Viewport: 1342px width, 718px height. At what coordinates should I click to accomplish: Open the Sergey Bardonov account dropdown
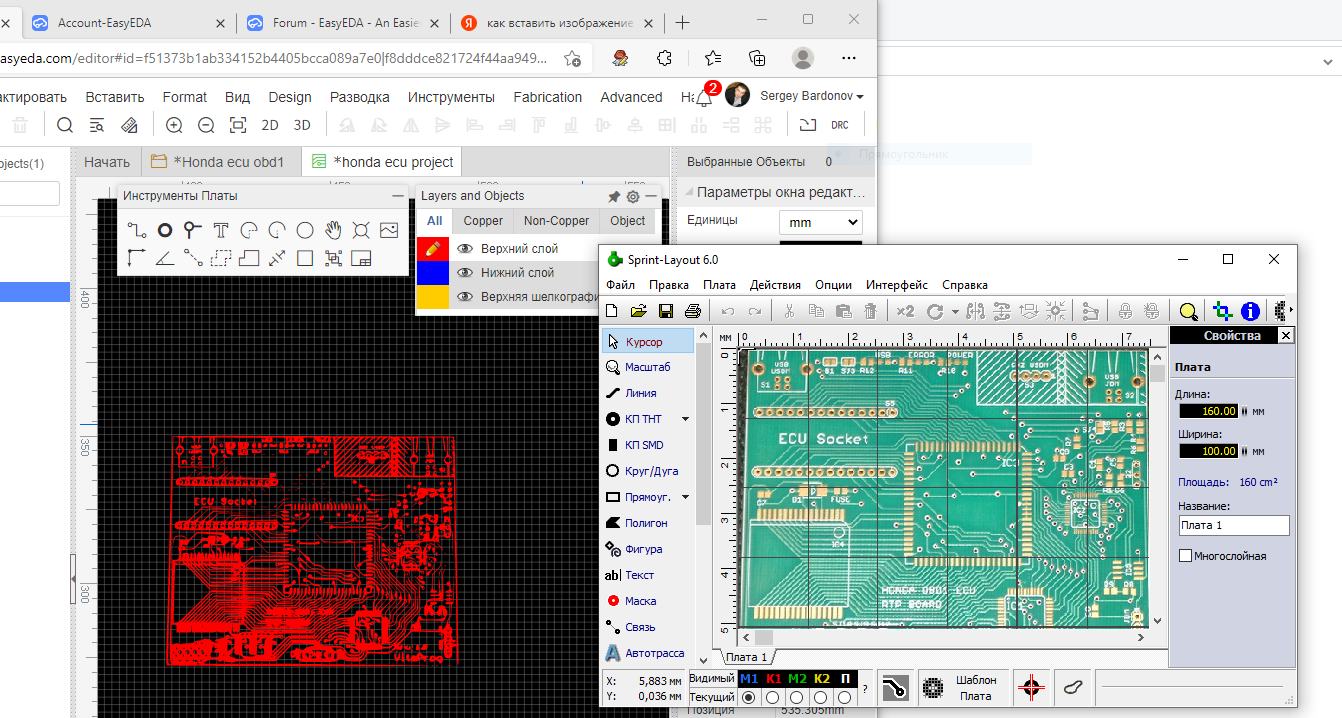(811, 96)
